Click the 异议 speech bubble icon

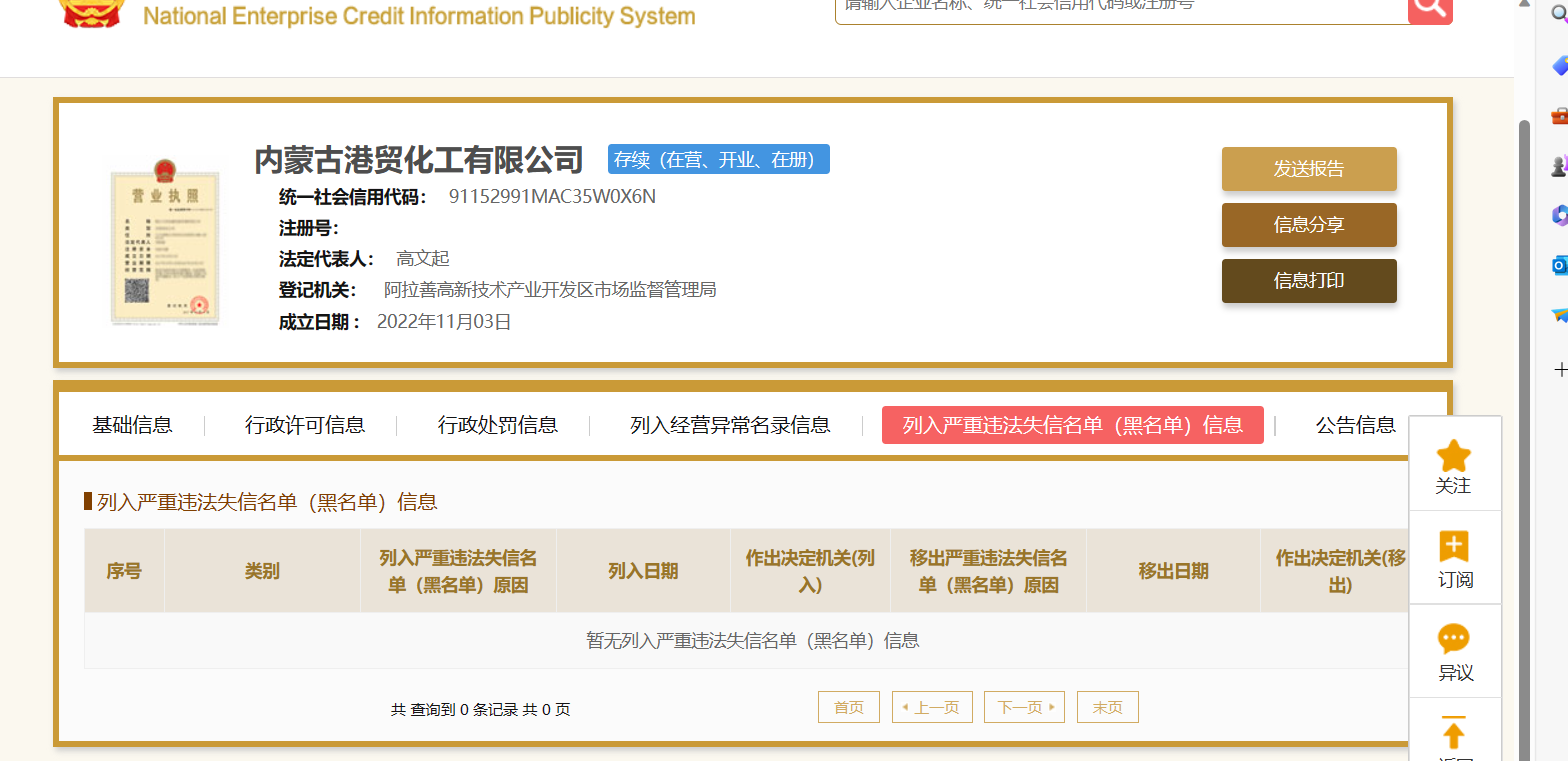pos(1454,639)
